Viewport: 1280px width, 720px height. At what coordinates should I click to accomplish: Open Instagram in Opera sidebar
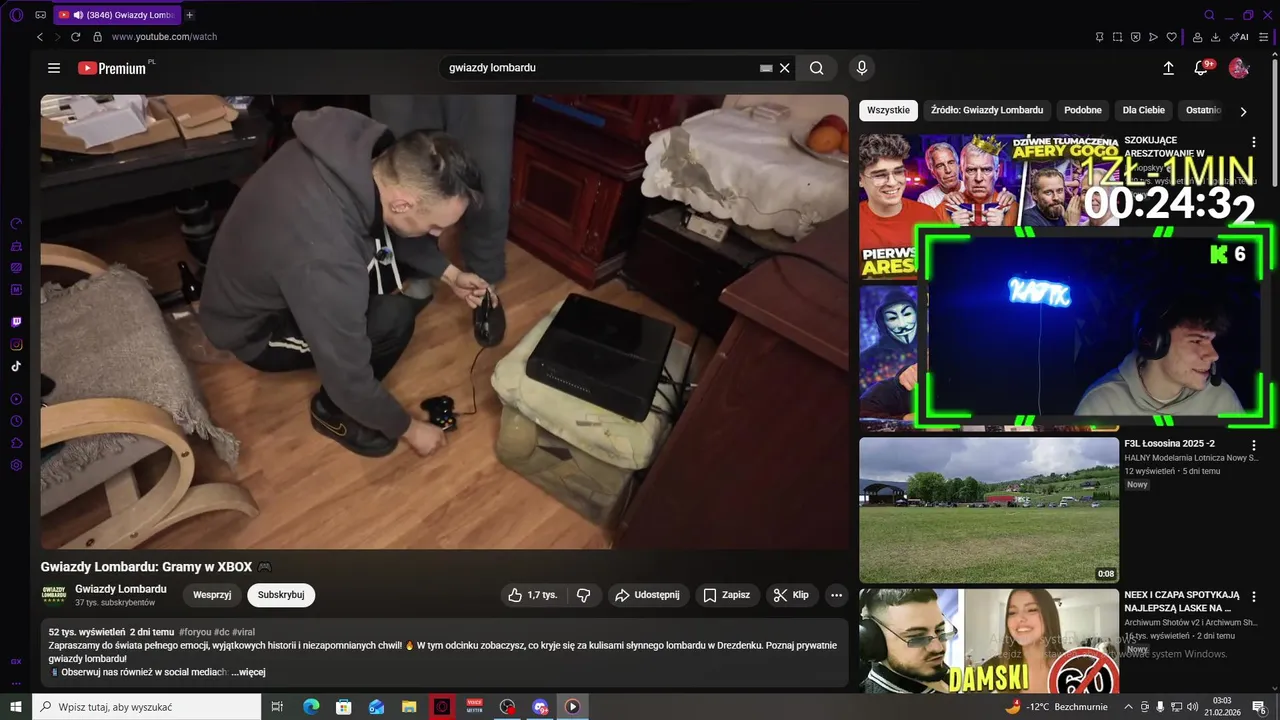(x=16, y=344)
